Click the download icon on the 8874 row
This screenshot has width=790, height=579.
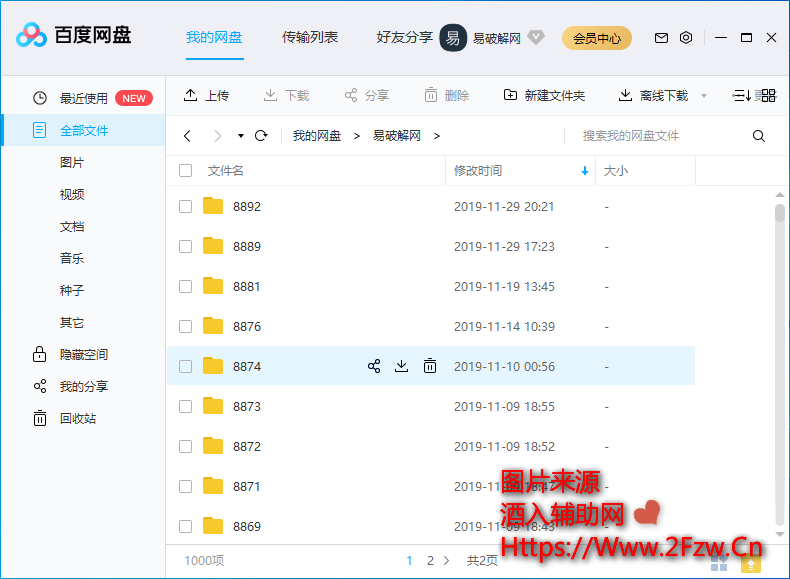click(401, 366)
